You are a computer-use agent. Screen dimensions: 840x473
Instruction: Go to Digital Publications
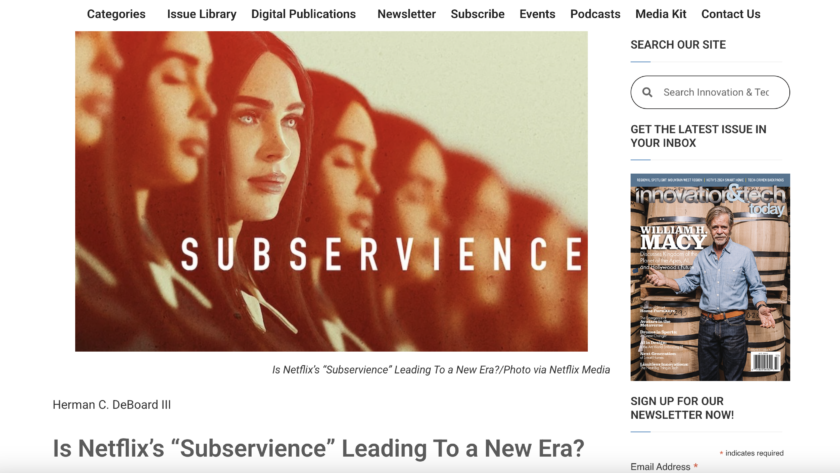pyautogui.click(x=303, y=14)
